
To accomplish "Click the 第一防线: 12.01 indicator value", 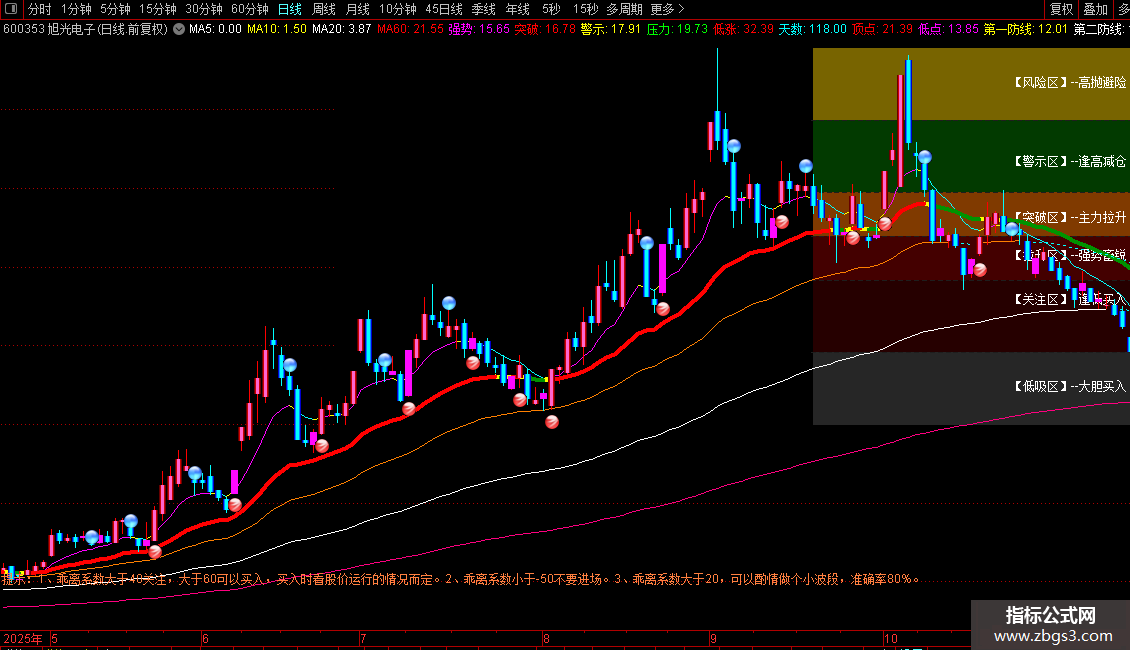I will [1026, 30].
